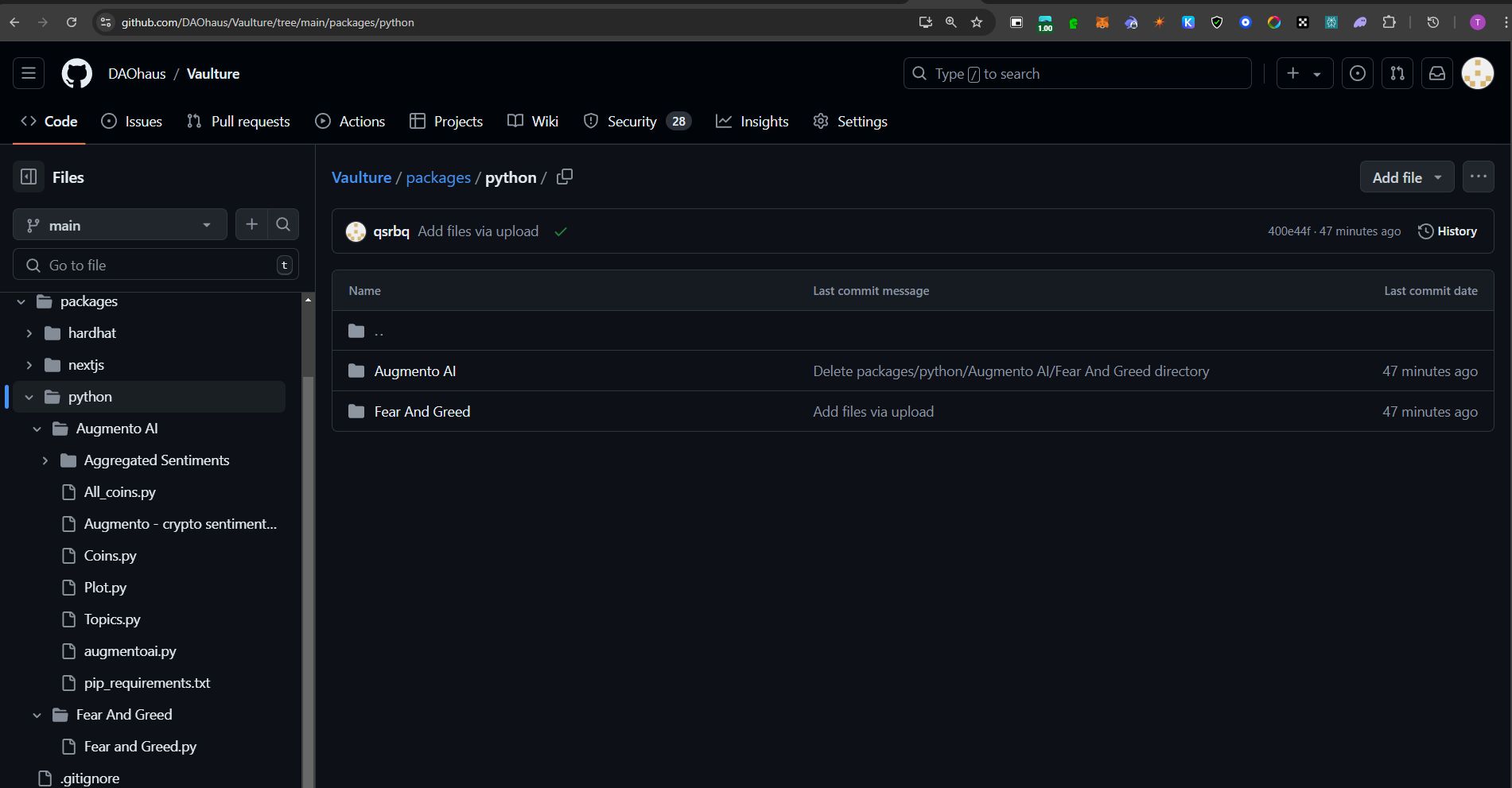Click the Type / to search box

pos(1077,73)
